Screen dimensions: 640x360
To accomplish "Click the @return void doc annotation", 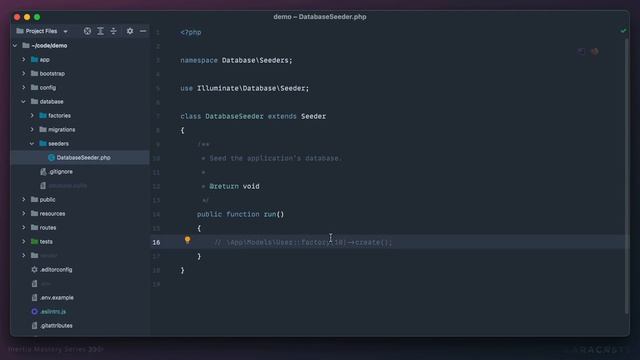I will [234, 187].
